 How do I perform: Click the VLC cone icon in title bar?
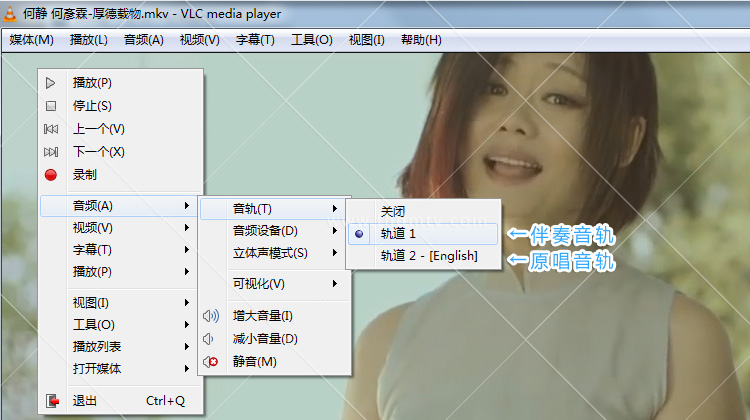[x=10, y=14]
